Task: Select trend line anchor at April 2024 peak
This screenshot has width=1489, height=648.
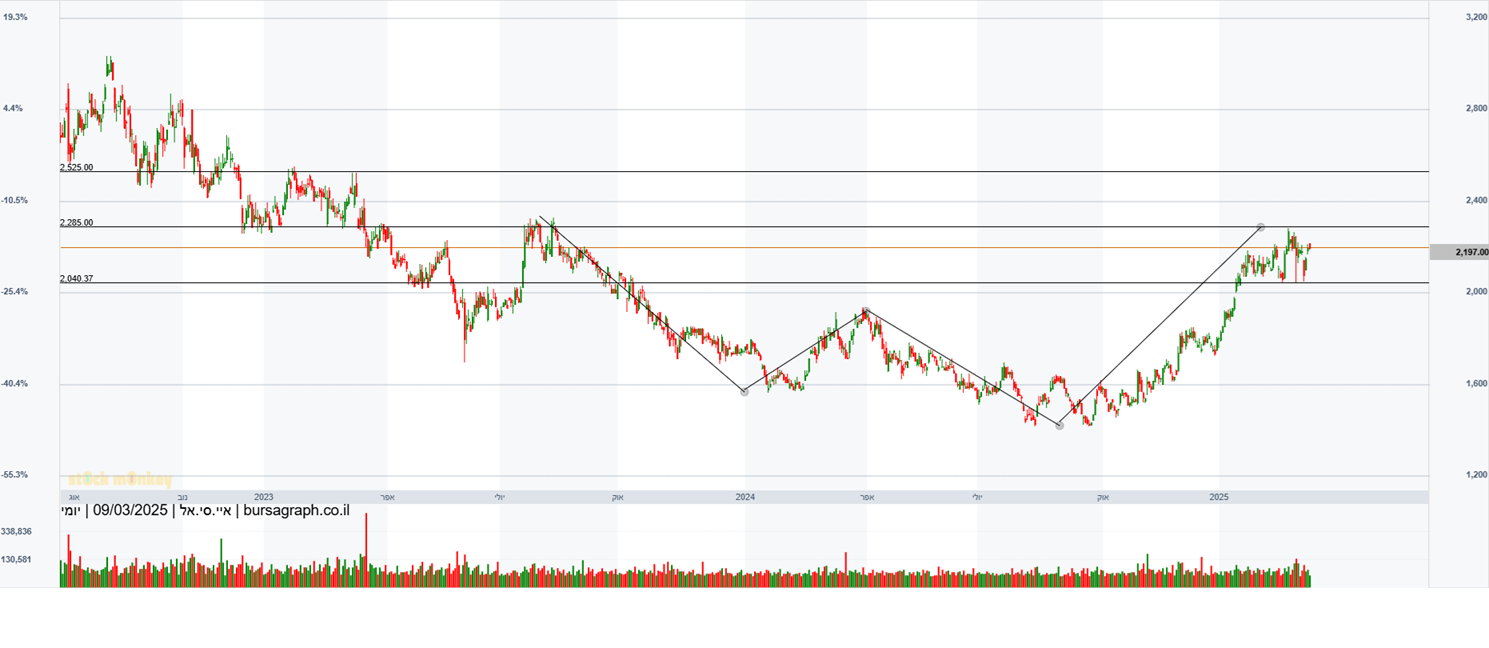Action: [x=867, y=311]
